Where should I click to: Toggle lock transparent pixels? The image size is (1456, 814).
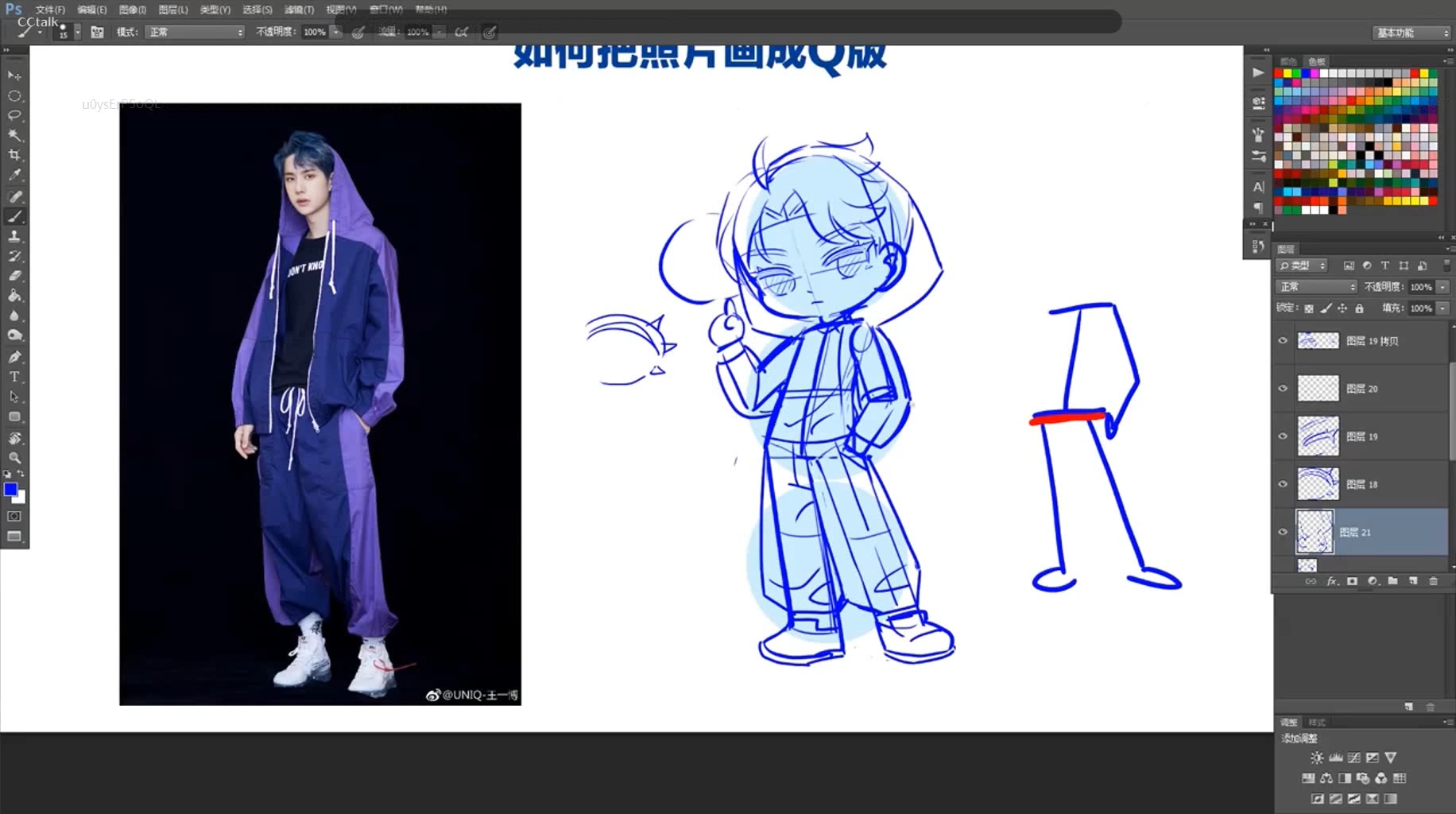[x=1309, y=308]
